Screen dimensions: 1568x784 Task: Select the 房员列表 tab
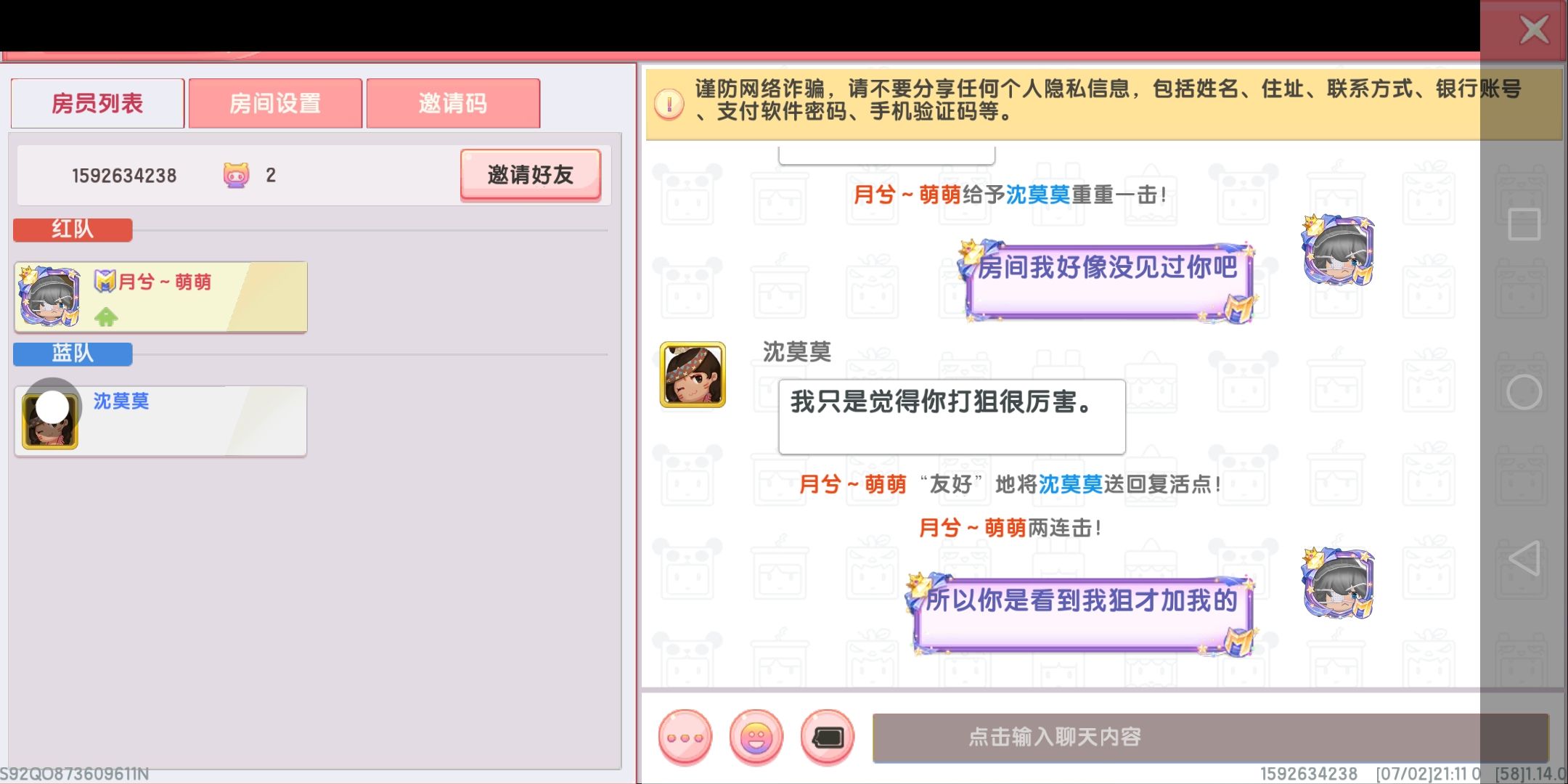tap(97, 103)
